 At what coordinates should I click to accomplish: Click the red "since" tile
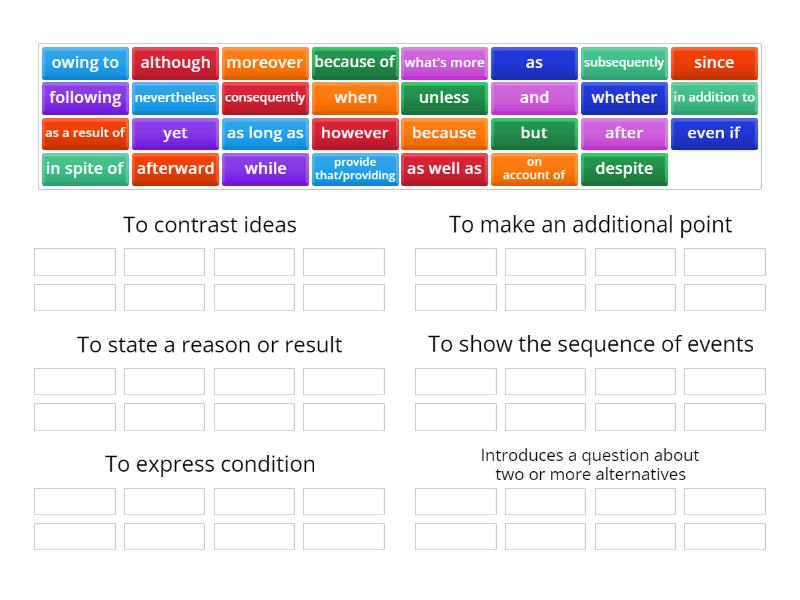714,63
